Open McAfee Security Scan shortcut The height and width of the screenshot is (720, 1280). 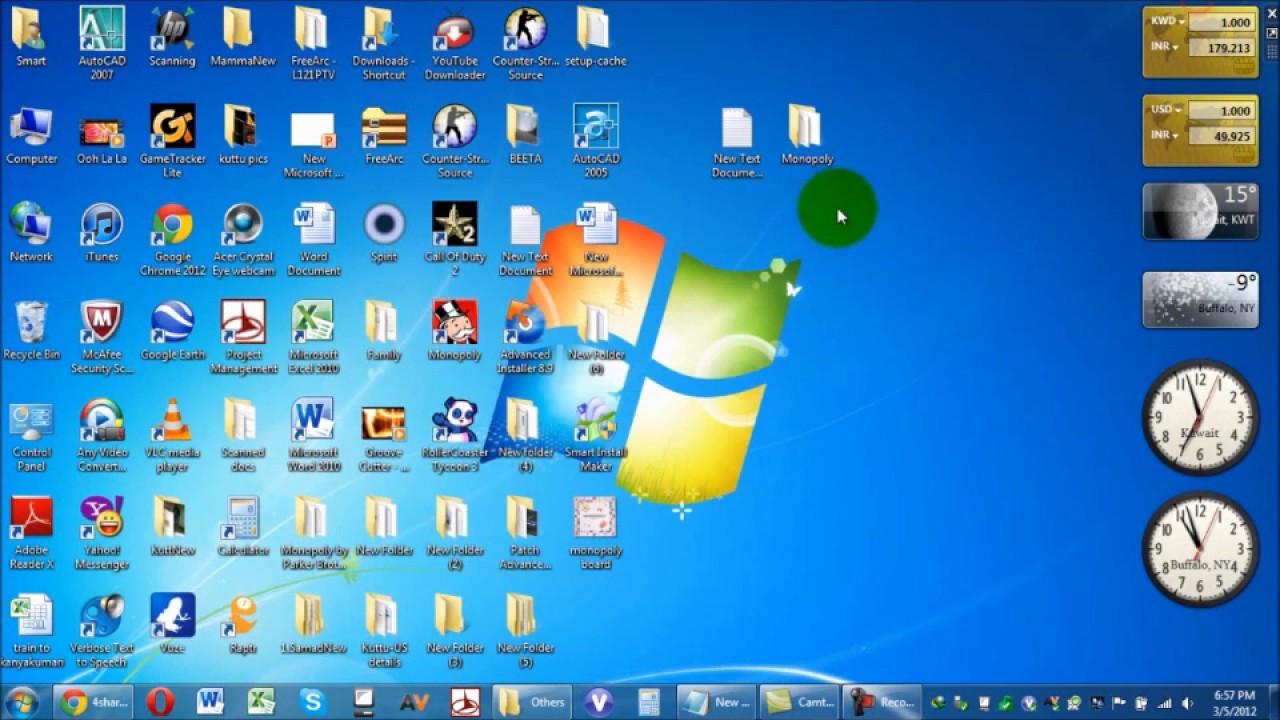point(102,338)
